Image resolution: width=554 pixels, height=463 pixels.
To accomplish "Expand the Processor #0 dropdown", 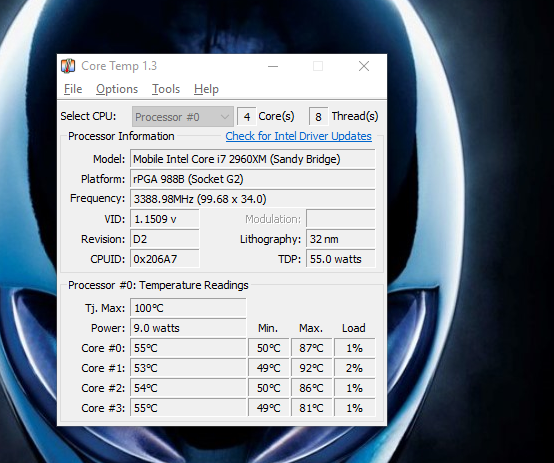I will click(x=183, y=117).
